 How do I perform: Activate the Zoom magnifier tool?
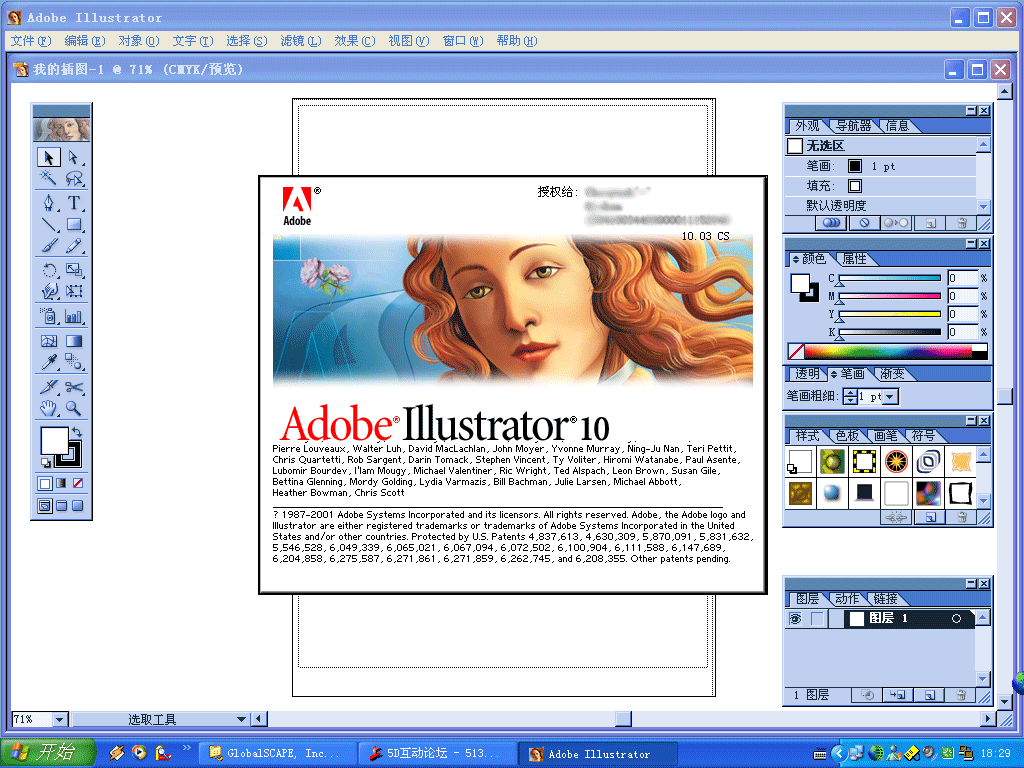pyautogui.click(x=74, y=409)
